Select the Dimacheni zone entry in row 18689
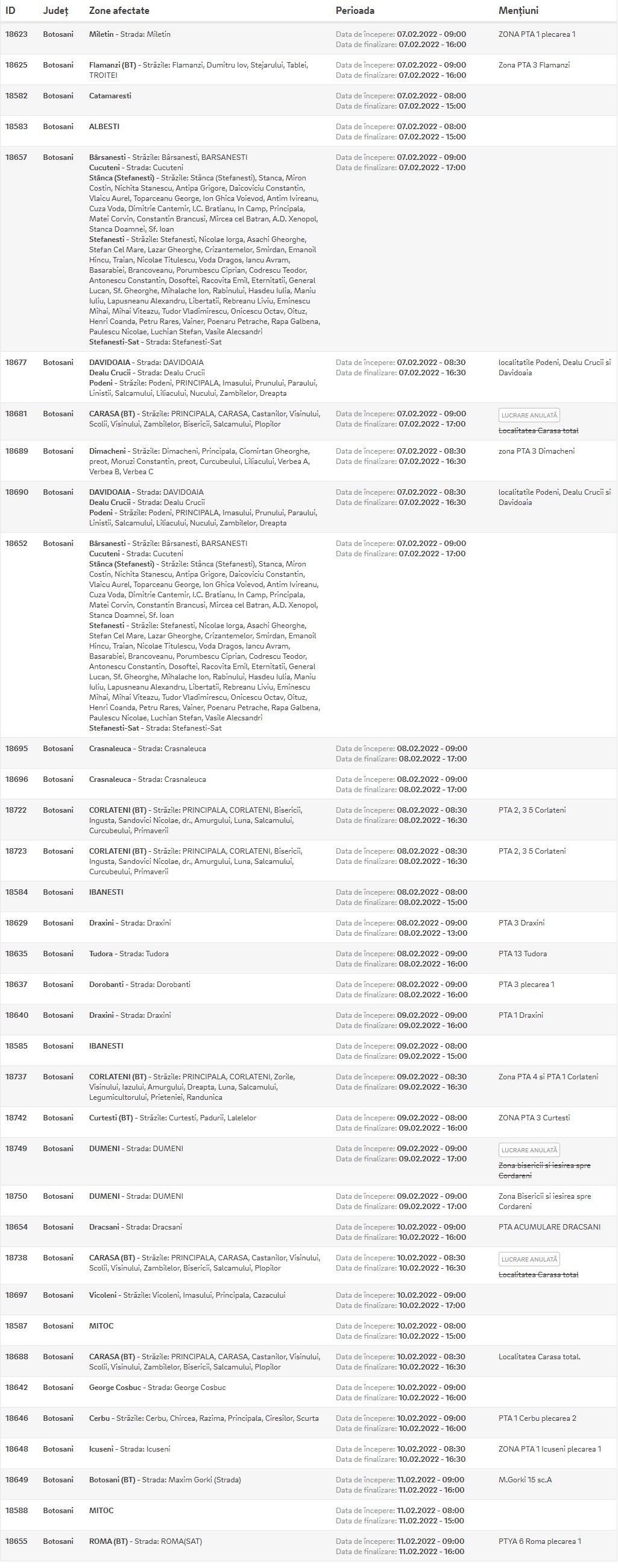The image size is (618, 1568). 108,451
